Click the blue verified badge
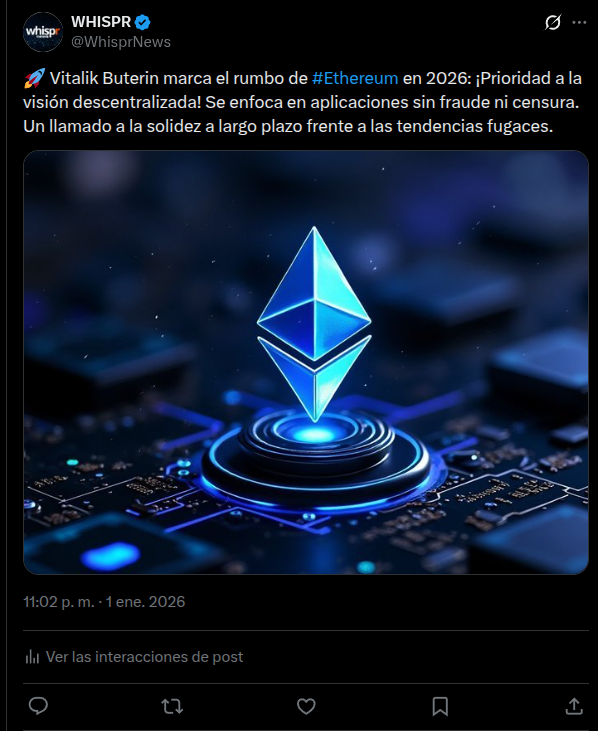Viewport: 598px width, 731px height. pos(143,22)
